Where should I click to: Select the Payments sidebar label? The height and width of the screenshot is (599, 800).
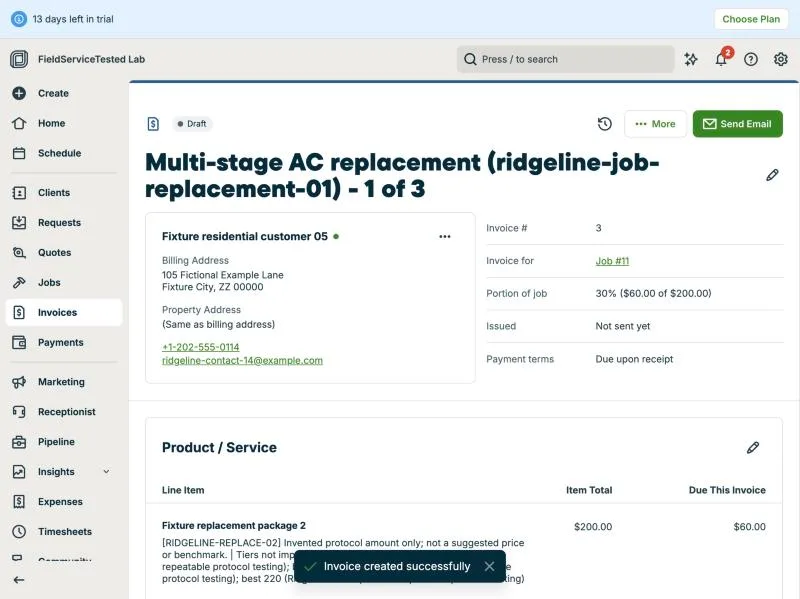pyautogui.click(x=60, y=342)
